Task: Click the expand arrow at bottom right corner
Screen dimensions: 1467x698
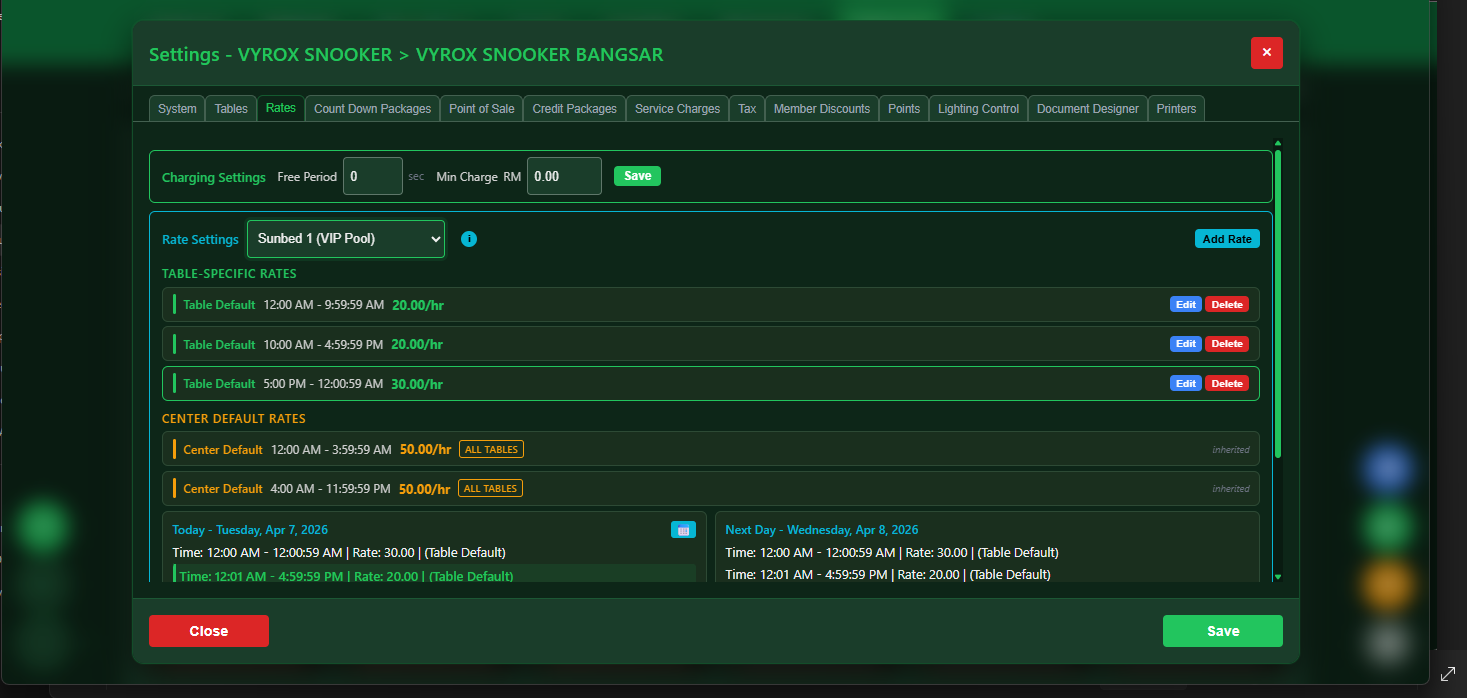Action: click(x=1447, y=674)
